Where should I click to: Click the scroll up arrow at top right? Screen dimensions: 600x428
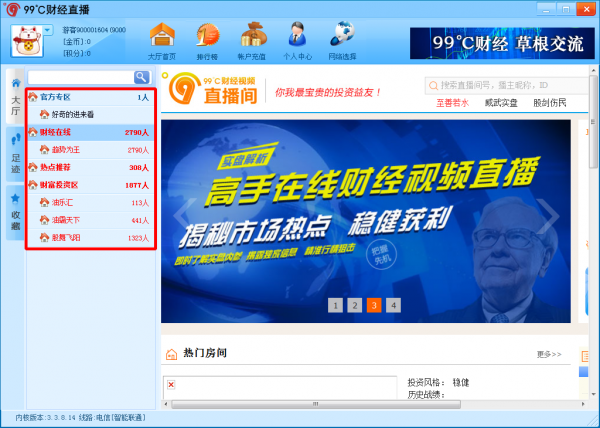click(593, 70)
